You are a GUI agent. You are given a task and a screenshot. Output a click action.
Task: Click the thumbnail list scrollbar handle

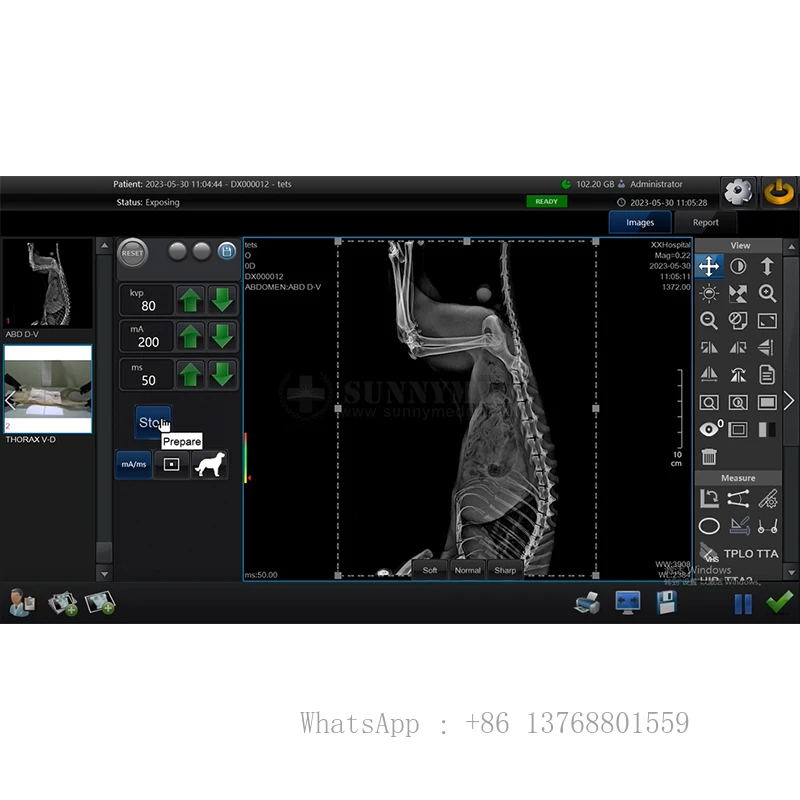104,552
